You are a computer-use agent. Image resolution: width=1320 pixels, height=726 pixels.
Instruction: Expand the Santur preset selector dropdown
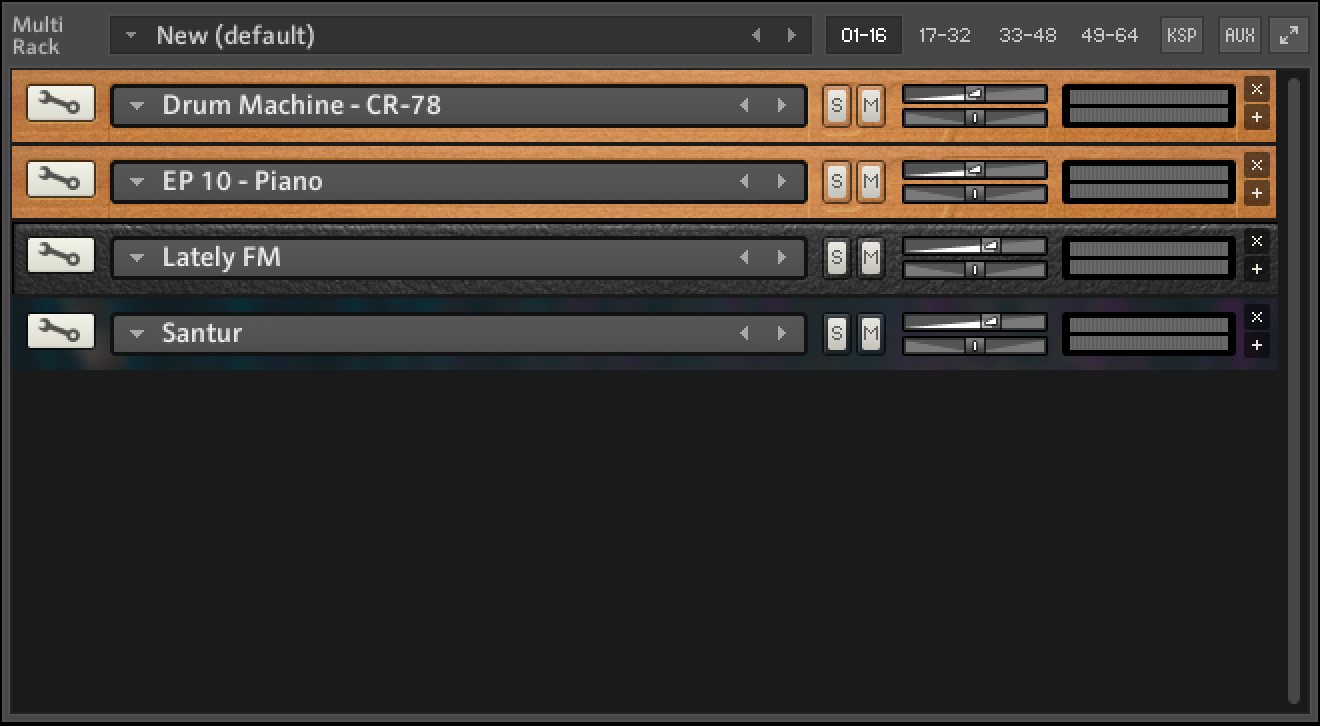tap(137, 333)
